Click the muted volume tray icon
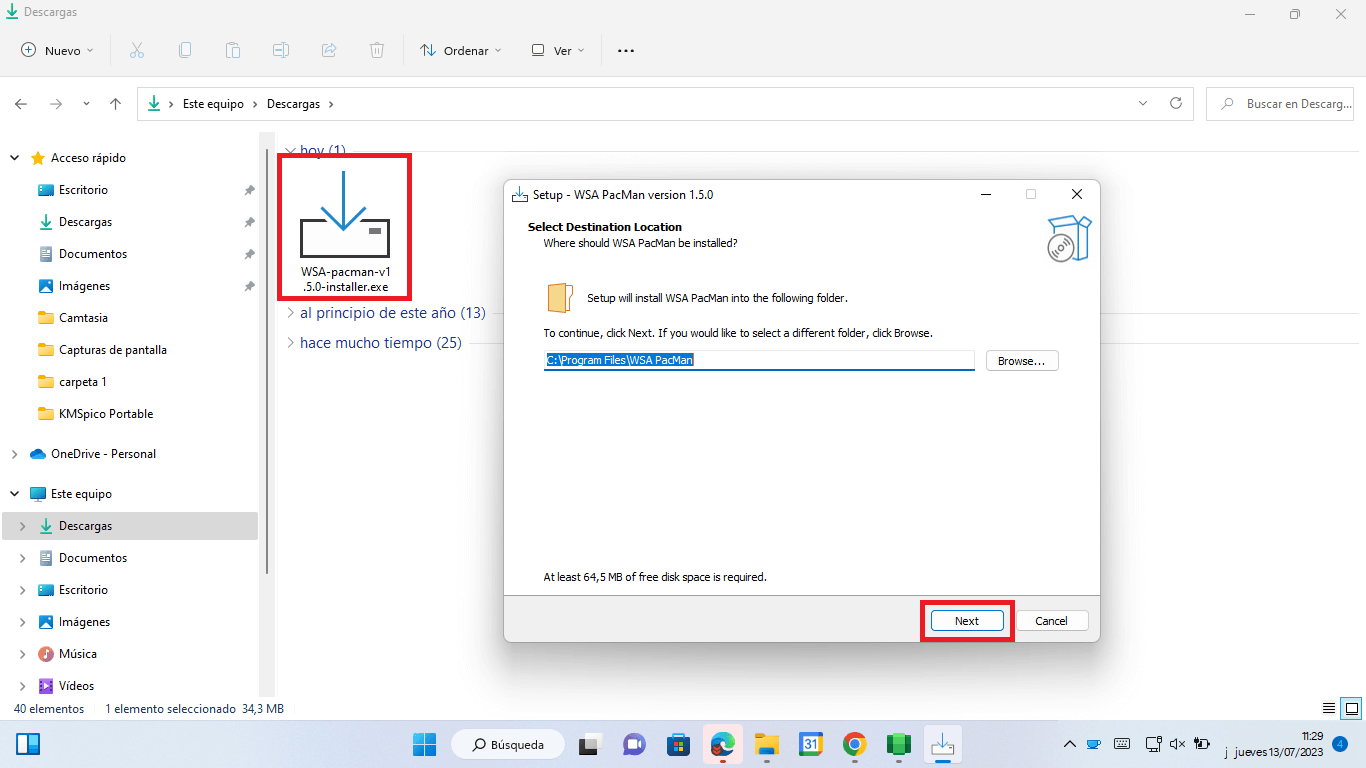Image resolution: width=1366 pixels, height=768 pixels. 1177,744
